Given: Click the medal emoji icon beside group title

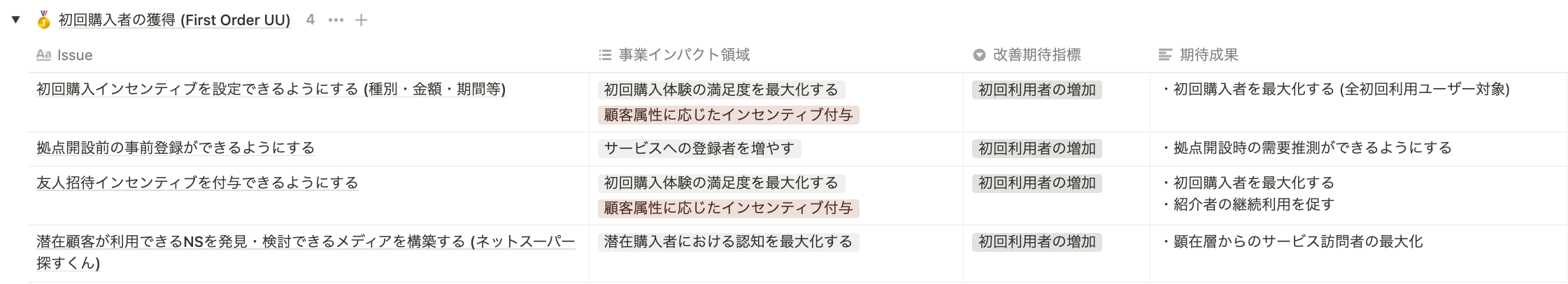Looking at the screenshot, I should 44,20.
